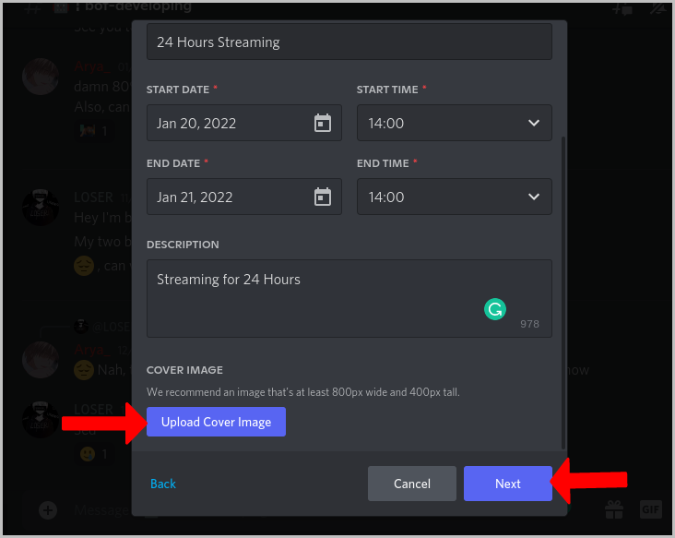
Task: Click the End Date field Jan 21, 2022
Action: tap(244, 197)
